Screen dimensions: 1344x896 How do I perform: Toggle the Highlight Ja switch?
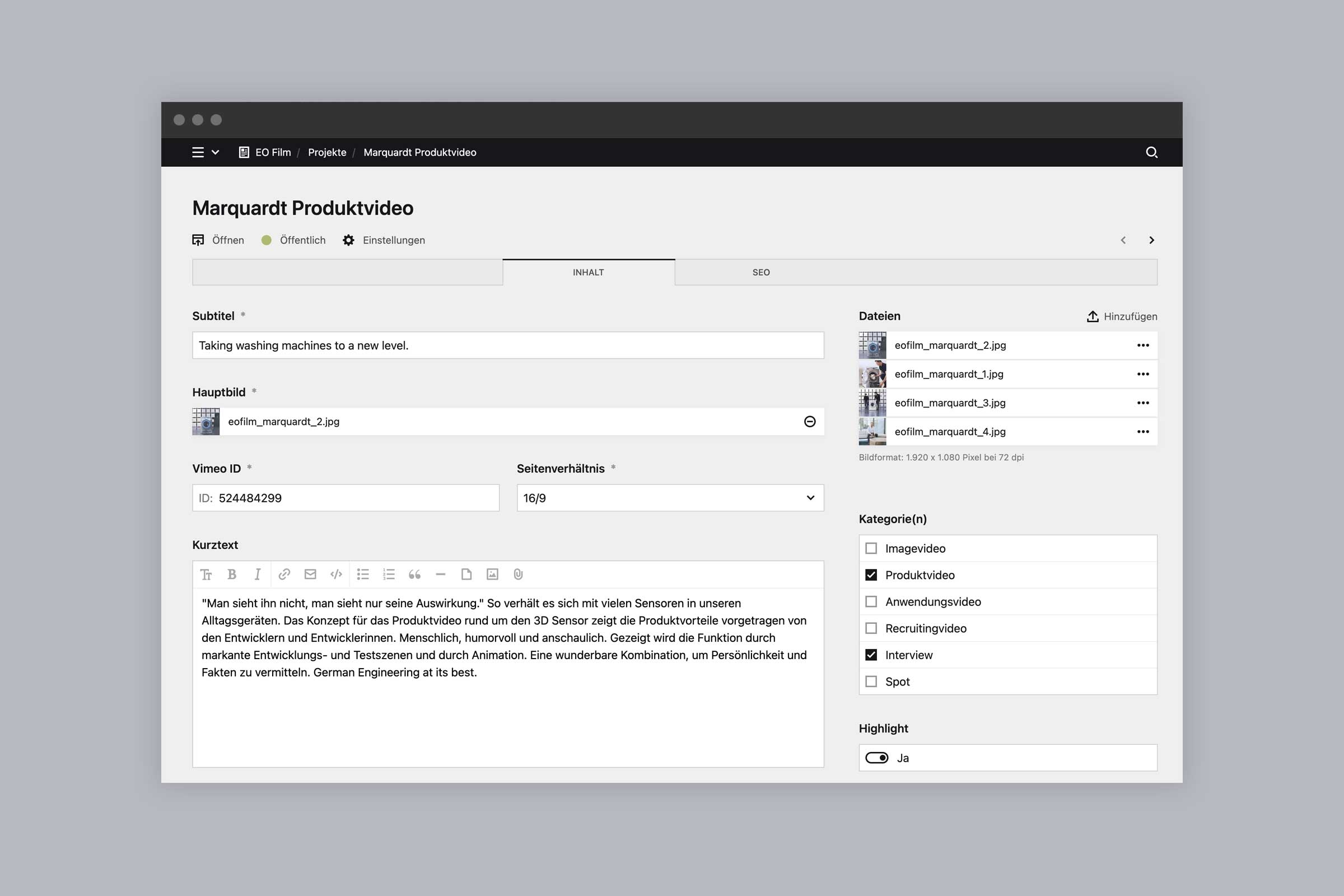(876, 758)
